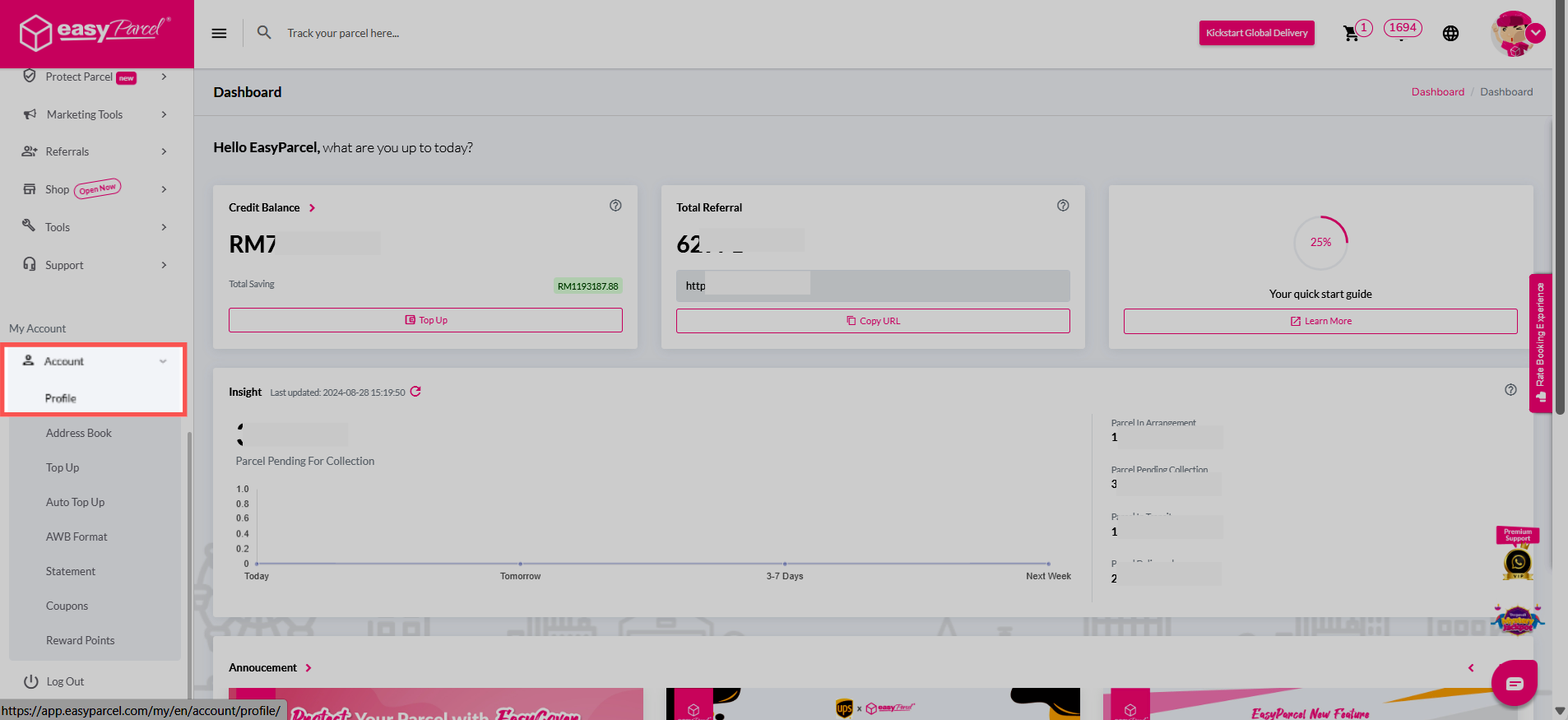Expand Protect Parcel submenu chevron
1568x720 pixels.
(x=165, y=77)
